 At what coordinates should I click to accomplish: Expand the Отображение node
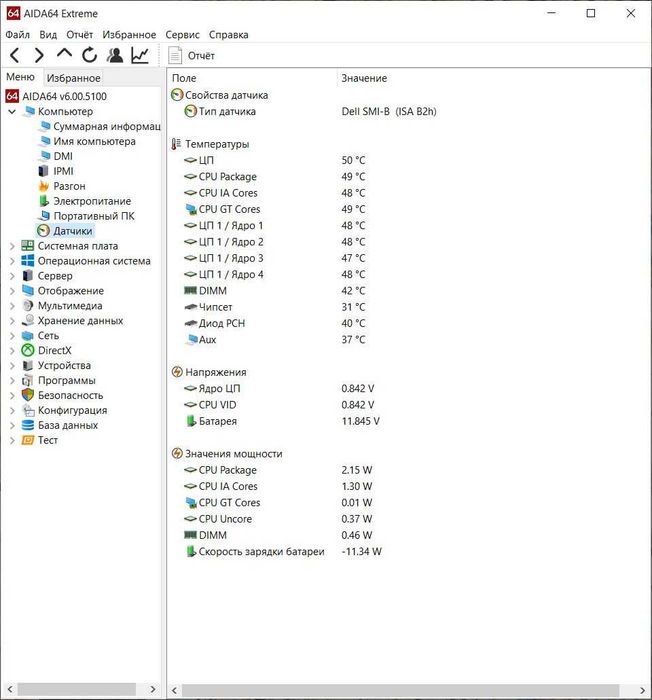(x=12, y=291)
